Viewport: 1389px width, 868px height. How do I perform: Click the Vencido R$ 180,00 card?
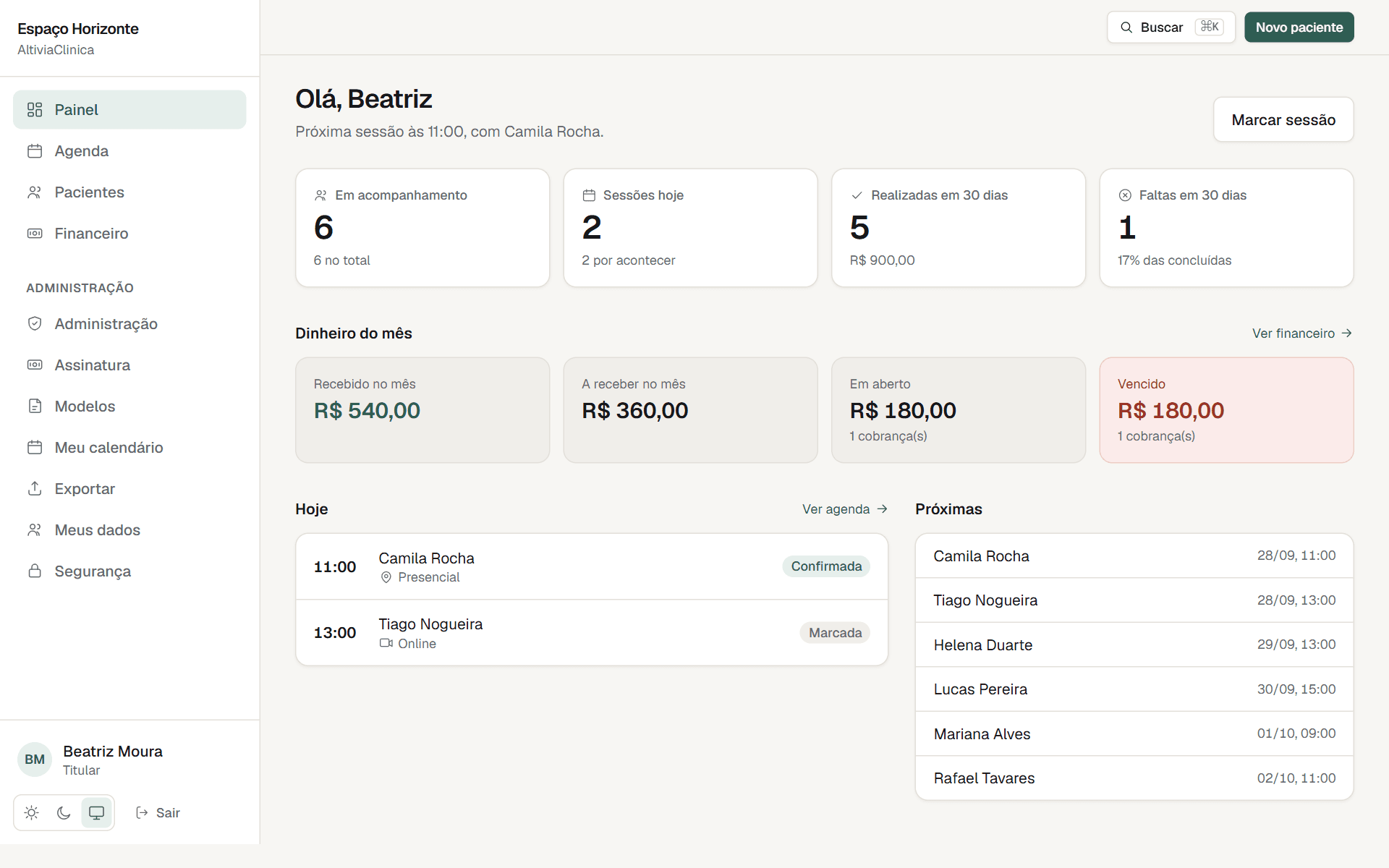coord(1226,410)
